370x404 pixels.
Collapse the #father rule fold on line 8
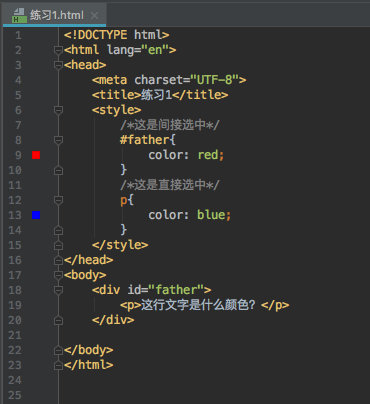tap(58, 140)
